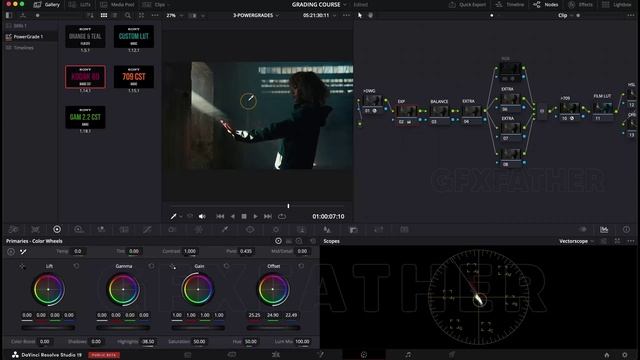Select the color picker tool below viewer
The image size is (640, 360).
[173, 216]
